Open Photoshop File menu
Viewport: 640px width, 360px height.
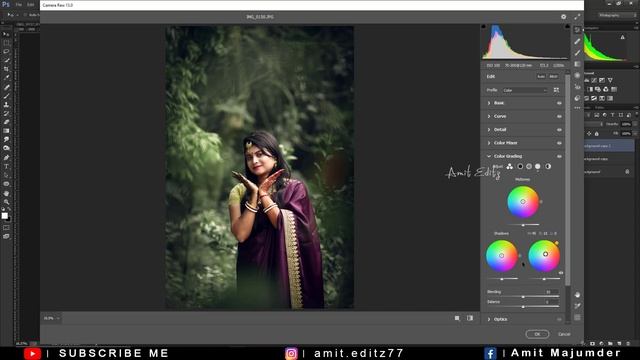pyautogui.click(x=18, y=4)
